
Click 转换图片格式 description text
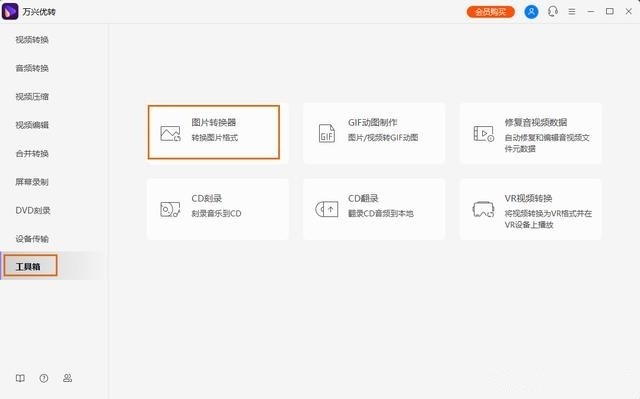pyautogui.click(x=215, y=137)
